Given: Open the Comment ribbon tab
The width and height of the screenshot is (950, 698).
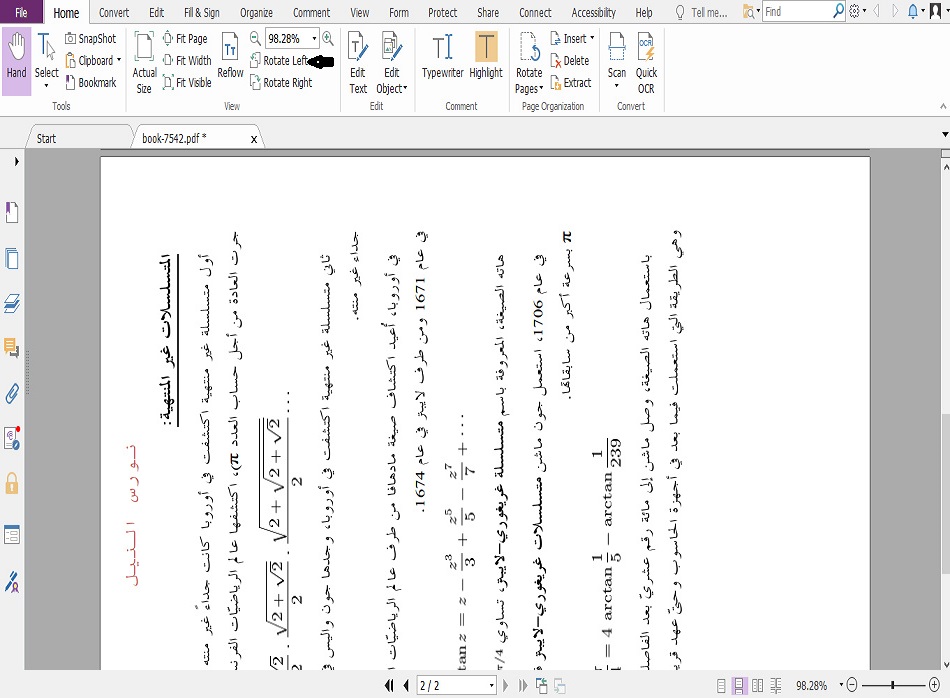Looking at the screenshot, I should [311, 13].
